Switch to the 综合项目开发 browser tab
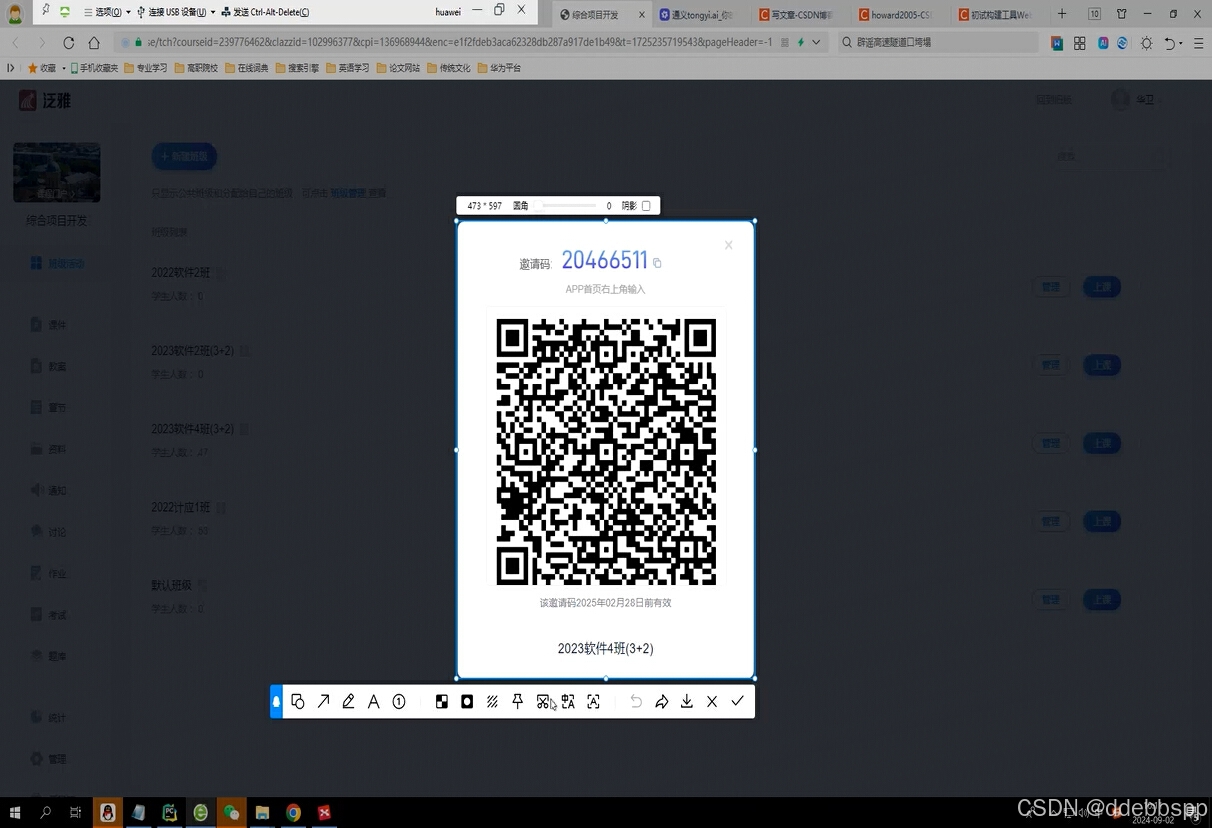Image resolution: width=1212 pixels, height=828 pixels. pos(602,14)
